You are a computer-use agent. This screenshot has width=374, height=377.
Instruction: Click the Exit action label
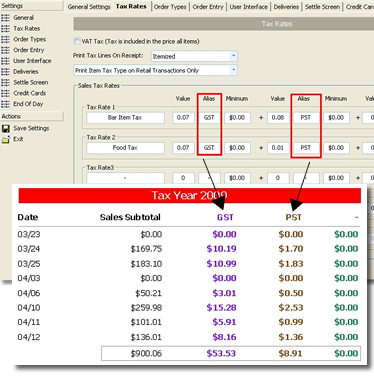18,139
